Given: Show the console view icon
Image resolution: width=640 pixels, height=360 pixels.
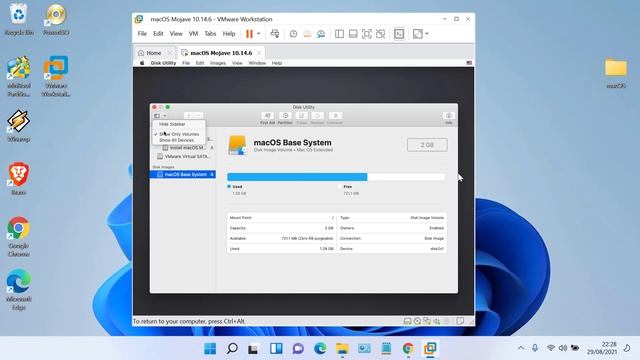Looking at the screenshot, I should pyautogui.click(x=399, y=34).
